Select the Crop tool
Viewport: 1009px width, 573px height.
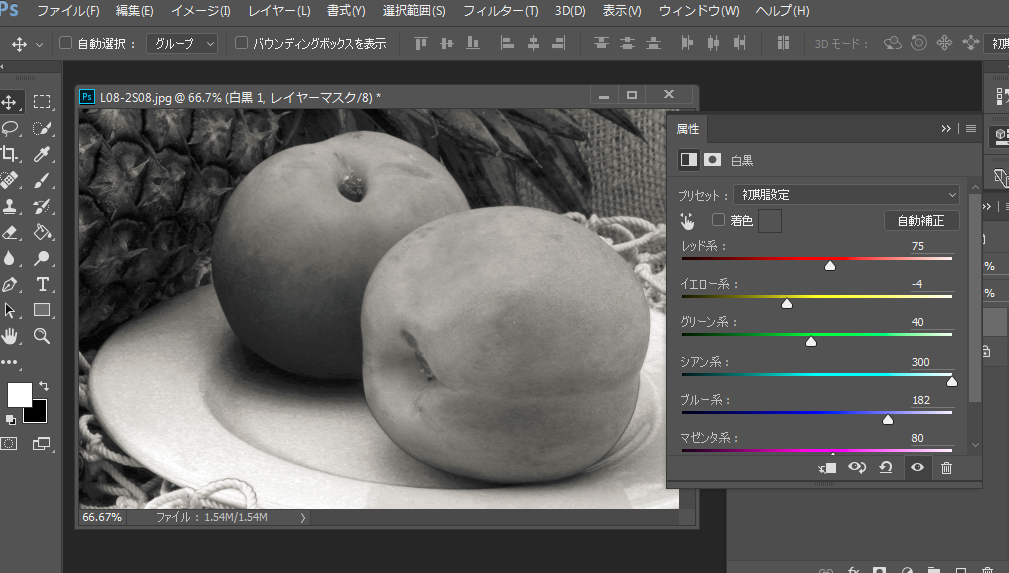coord(9,154)
